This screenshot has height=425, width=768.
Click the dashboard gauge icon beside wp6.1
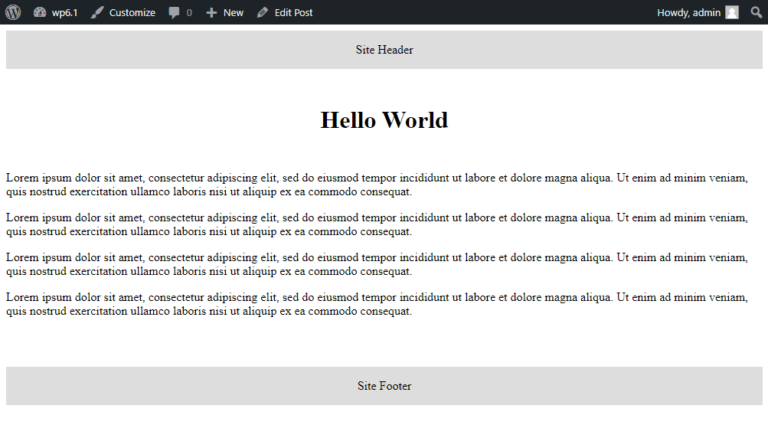[x=39, y=12]
